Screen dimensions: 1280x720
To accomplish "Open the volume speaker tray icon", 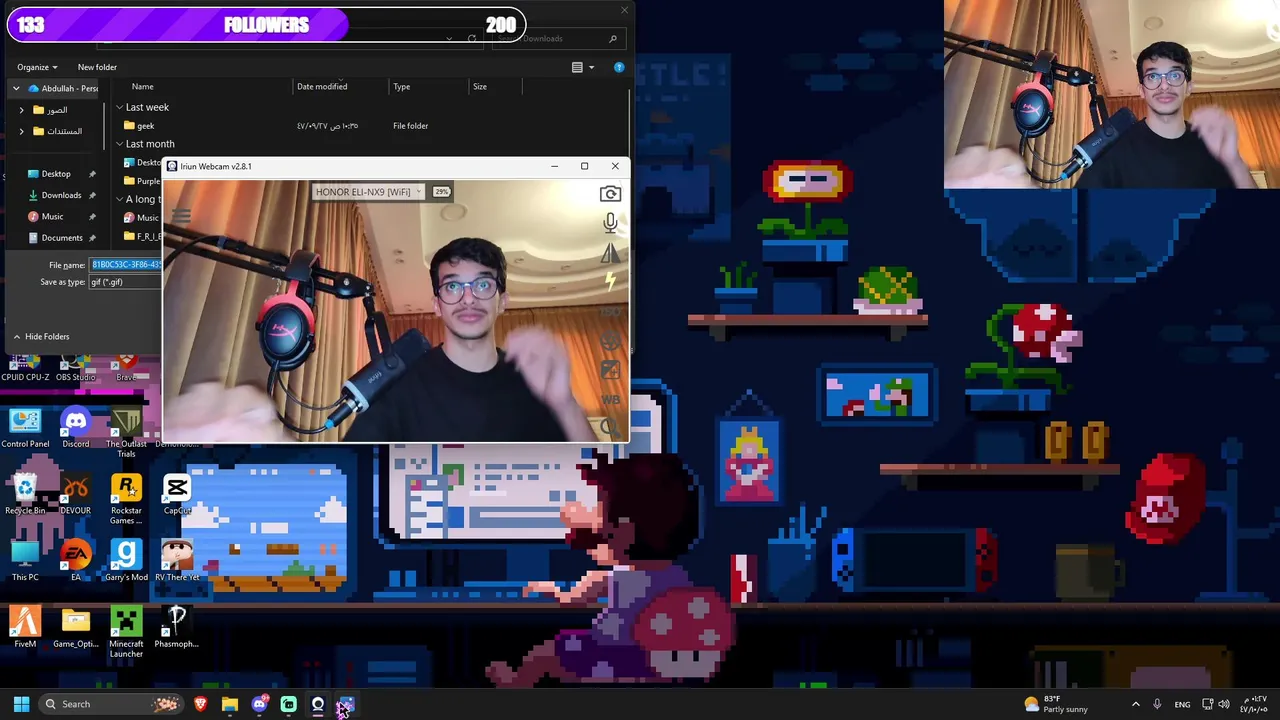I will tap(1224, 704).
